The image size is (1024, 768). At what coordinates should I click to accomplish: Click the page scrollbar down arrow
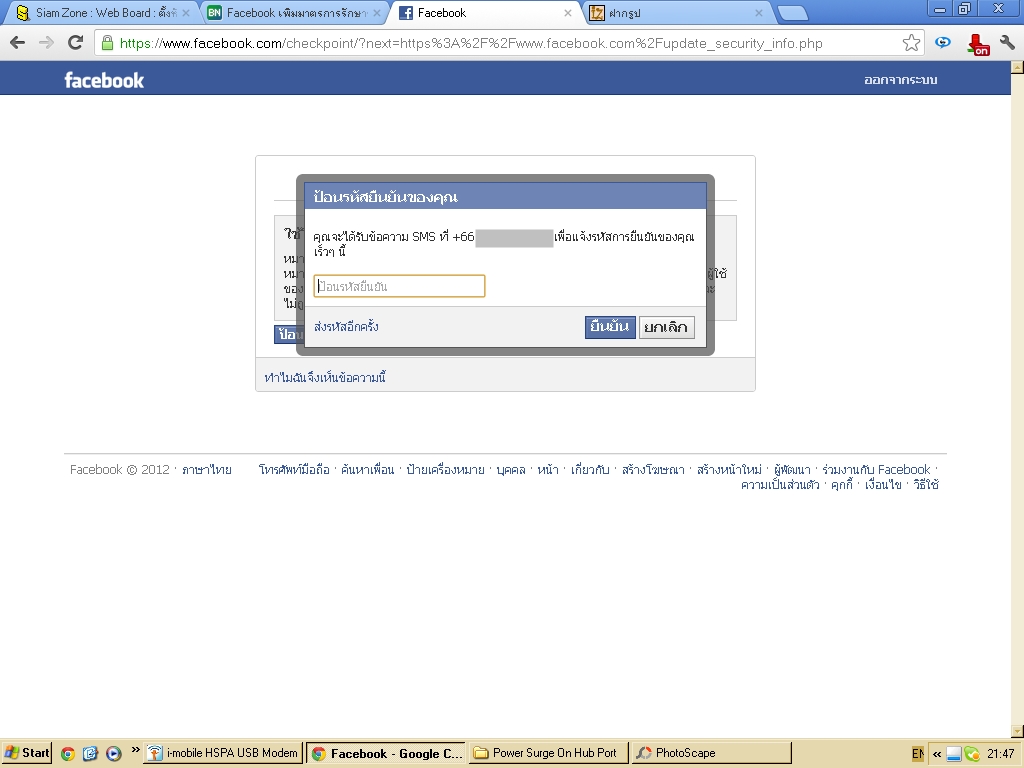pos(1017,731)
